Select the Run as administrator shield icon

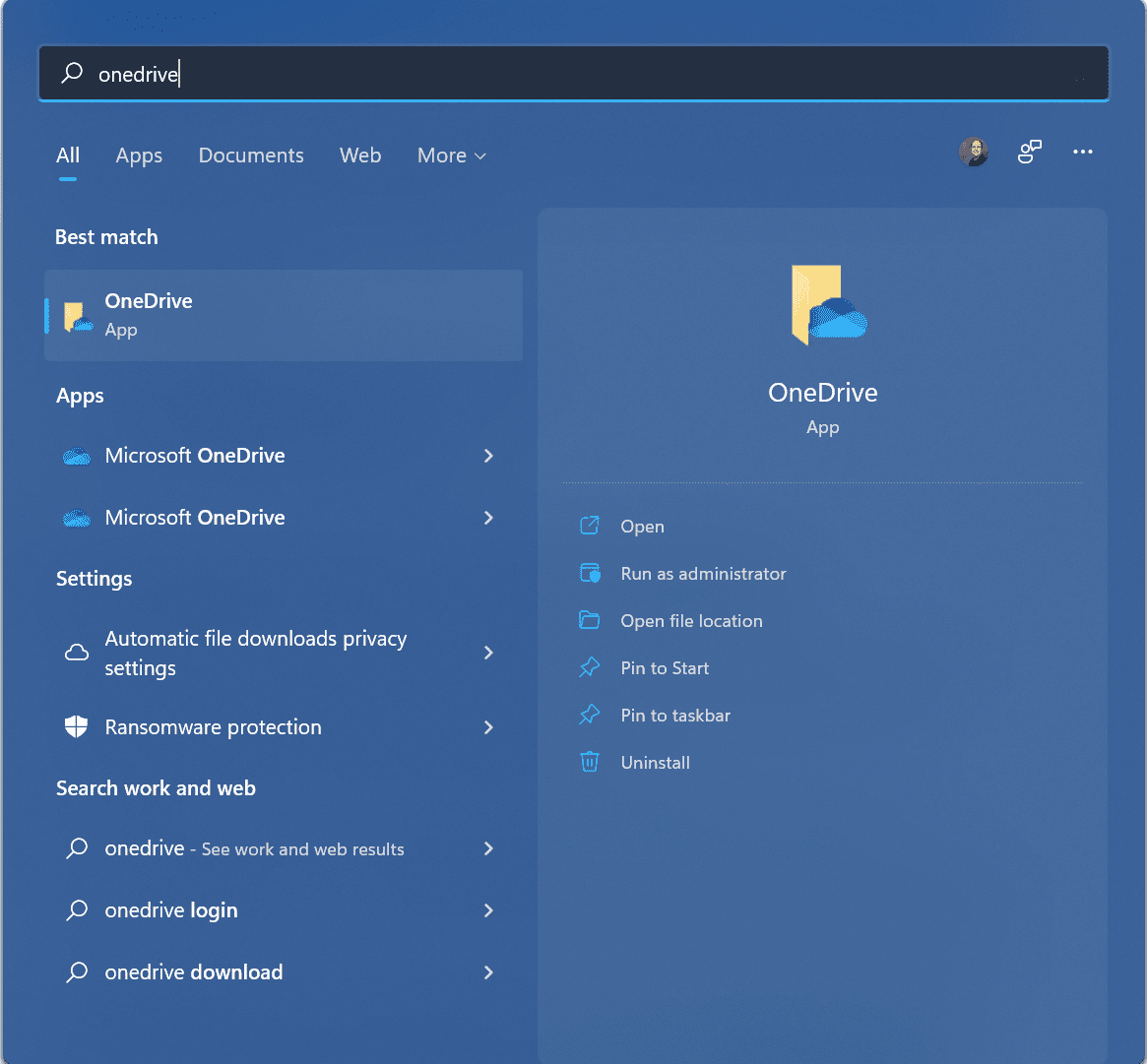589,573
